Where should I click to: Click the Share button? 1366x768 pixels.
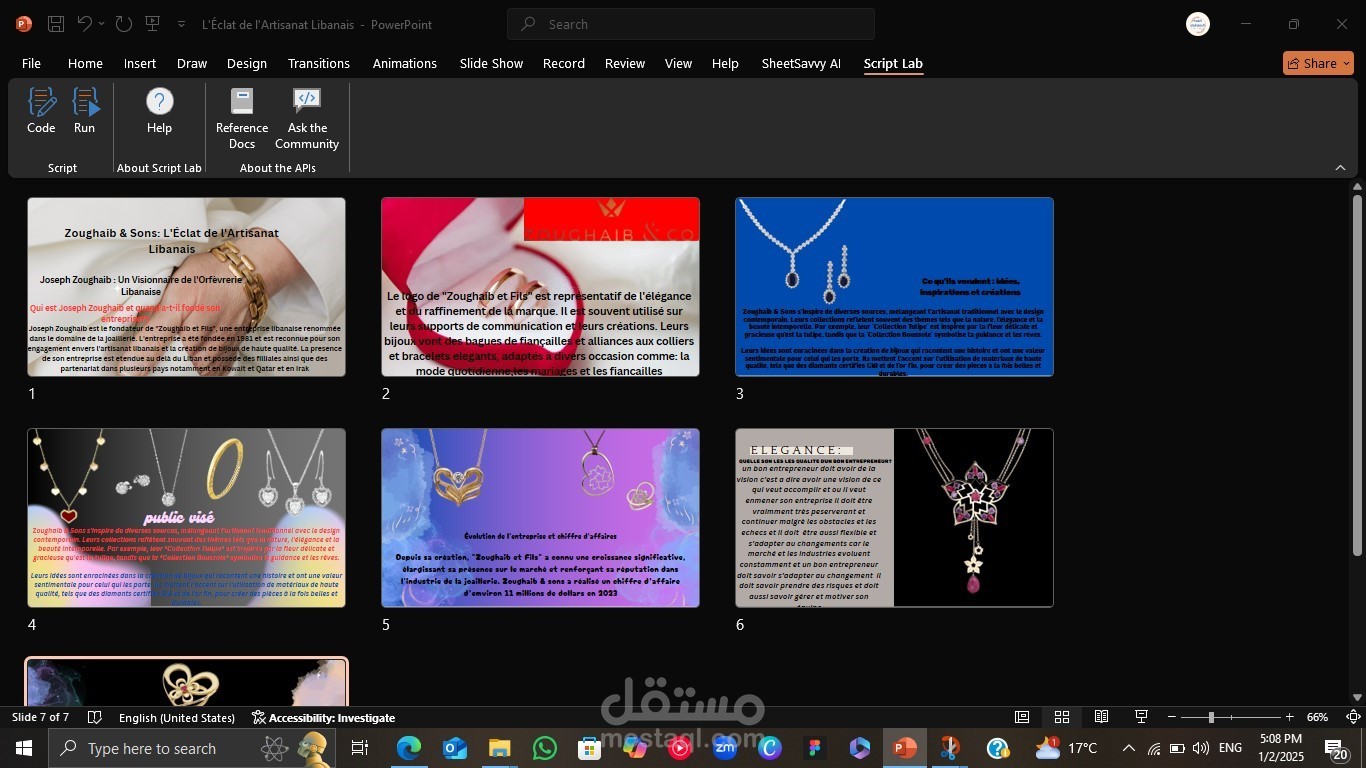(x=1318, y=63)
